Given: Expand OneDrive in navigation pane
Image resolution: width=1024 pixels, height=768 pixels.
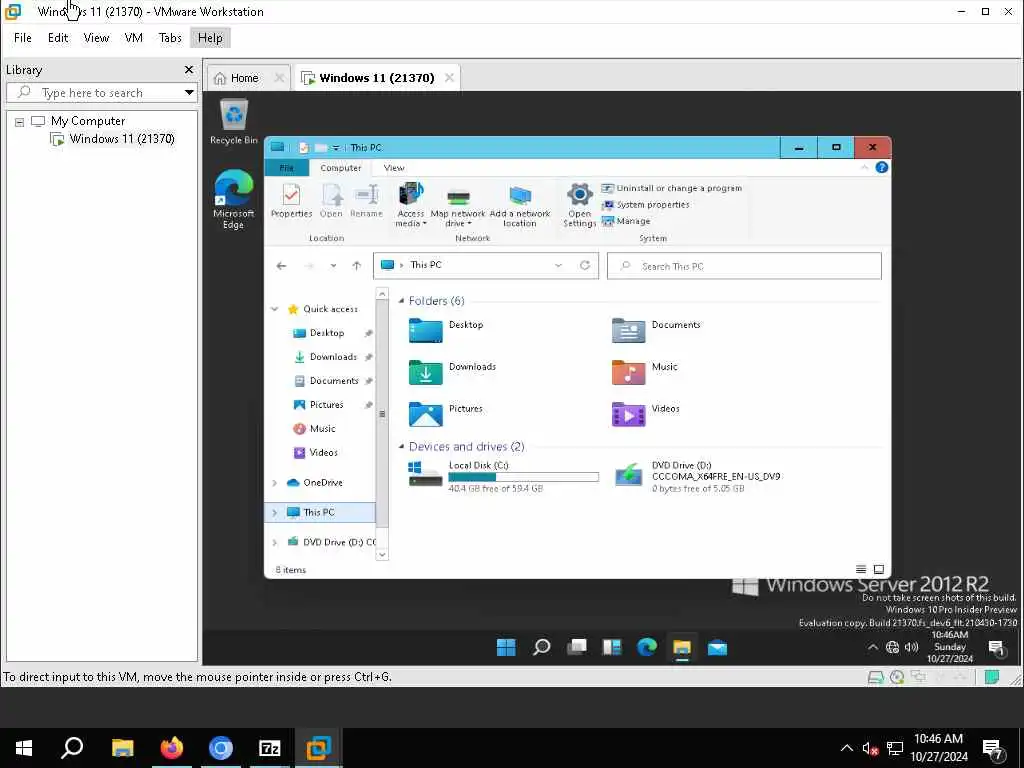Looking at the screenshot, I should [275, 483].
